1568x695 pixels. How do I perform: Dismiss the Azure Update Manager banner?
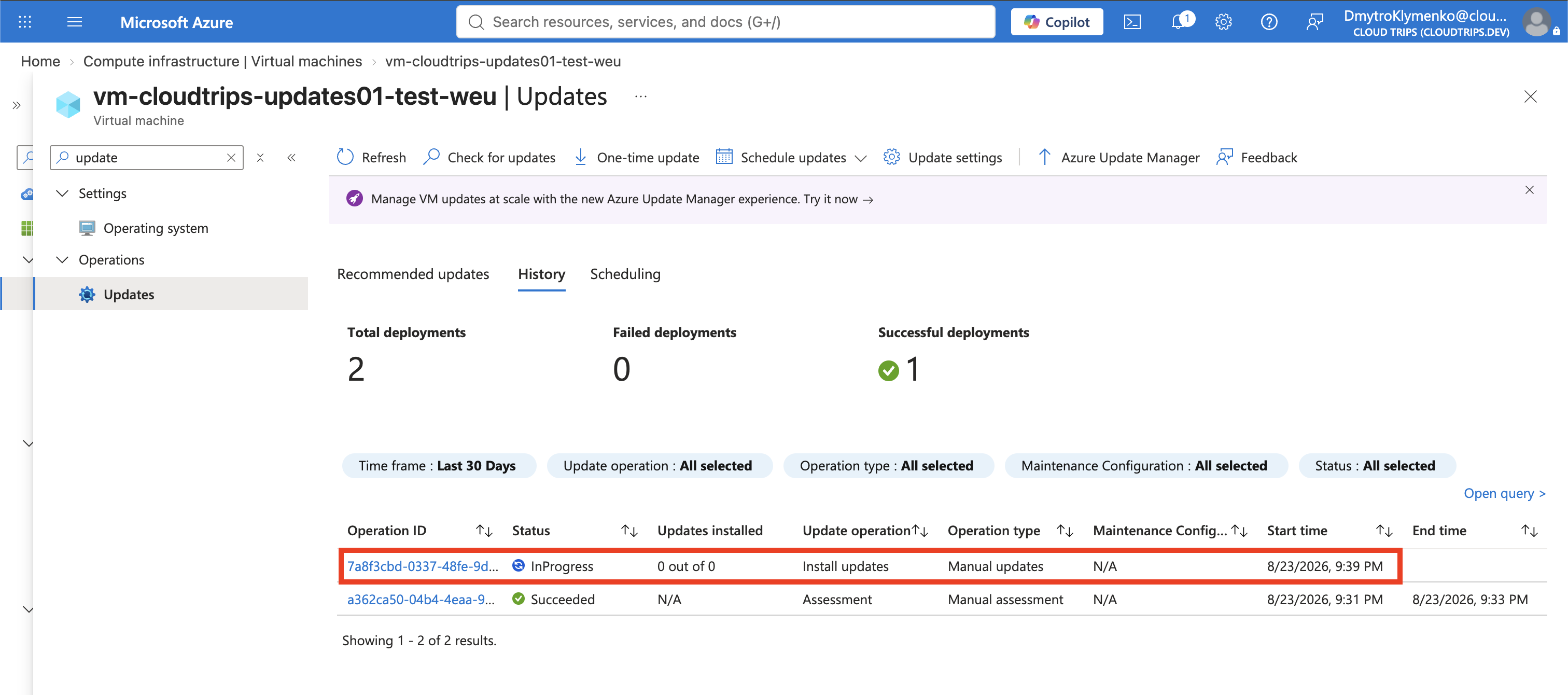[1529, 190]
